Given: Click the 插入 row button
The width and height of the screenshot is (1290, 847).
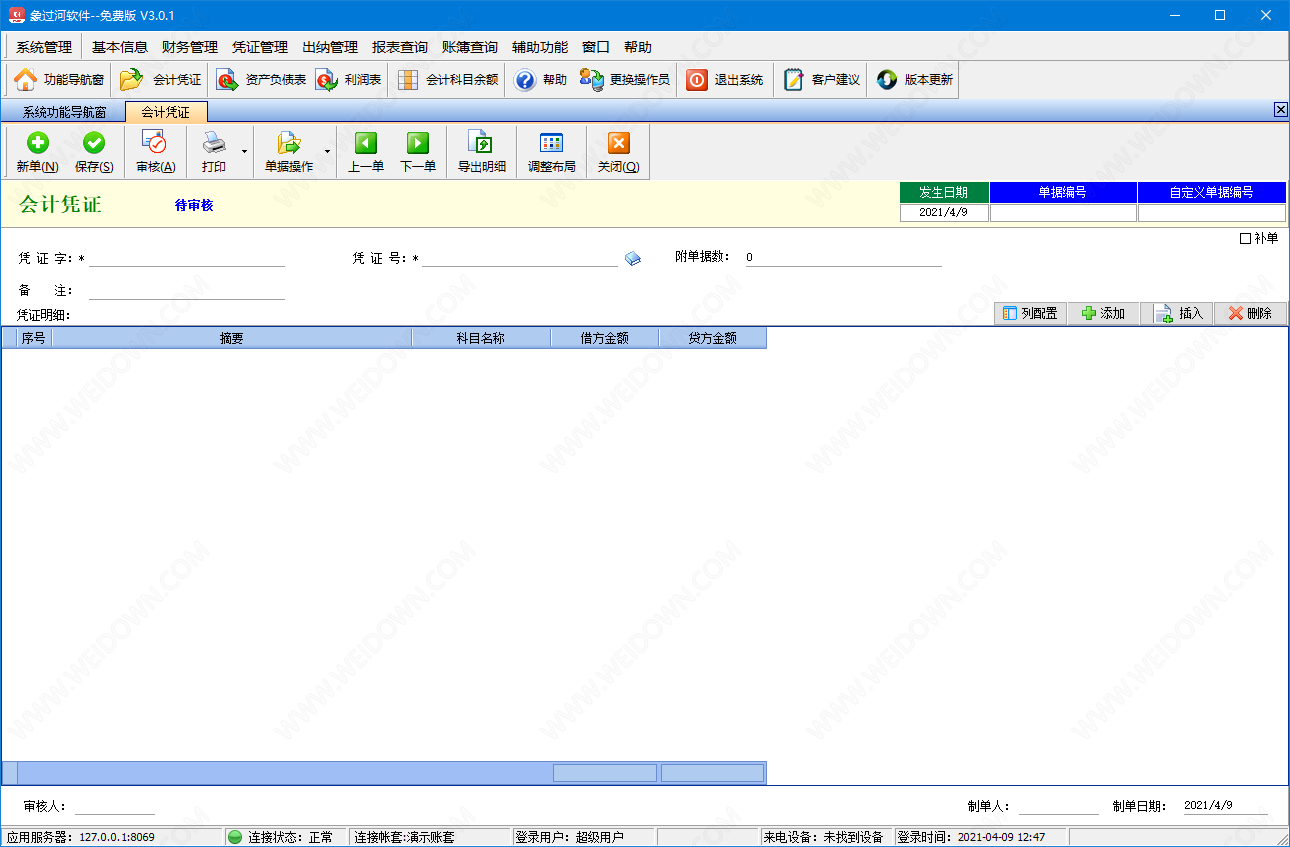Looking at the screenshot, I should [x=1177, y=313].
